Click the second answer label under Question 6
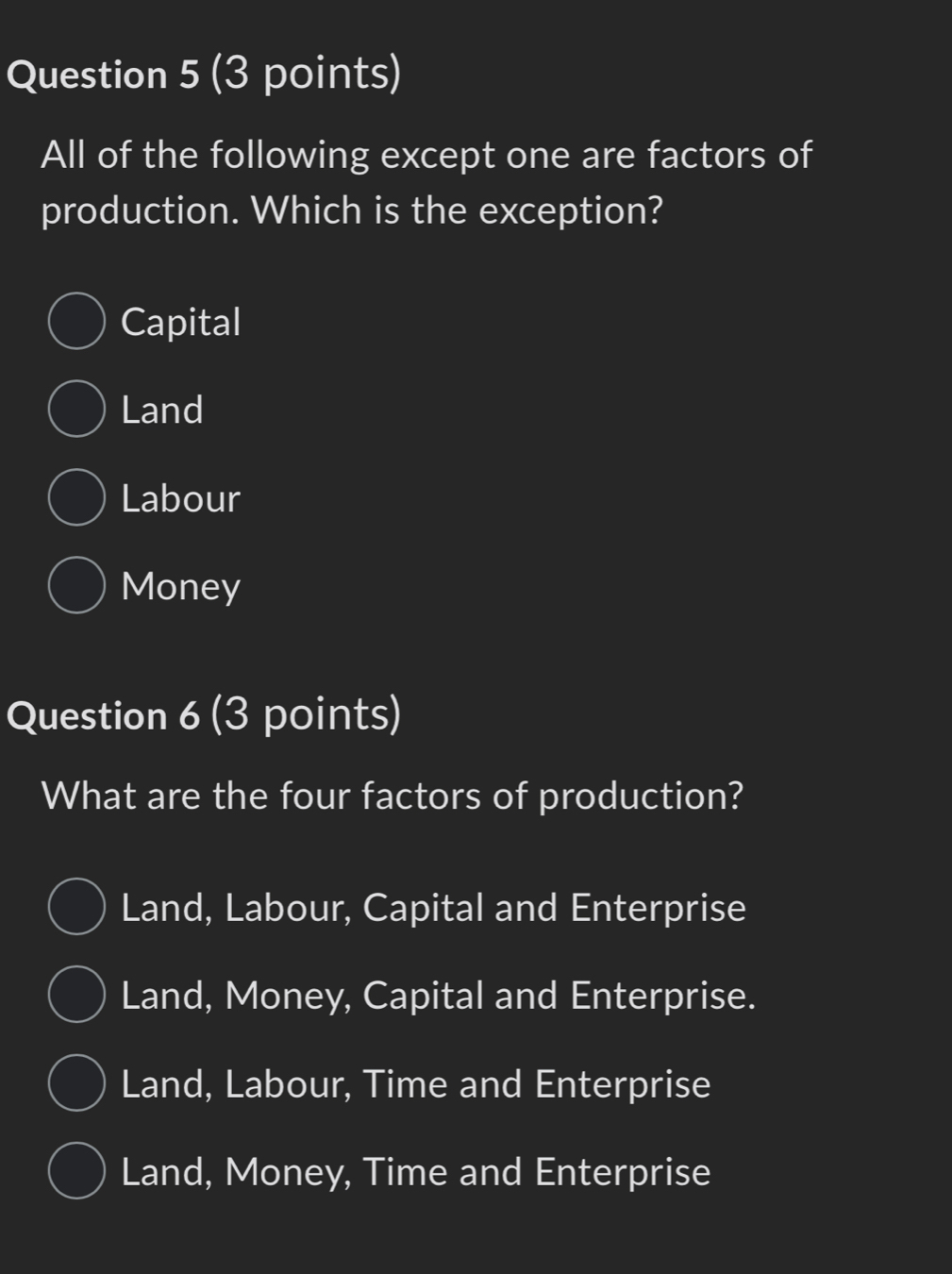The width and height of the screenshot is (952, 1274). (439, 995)
